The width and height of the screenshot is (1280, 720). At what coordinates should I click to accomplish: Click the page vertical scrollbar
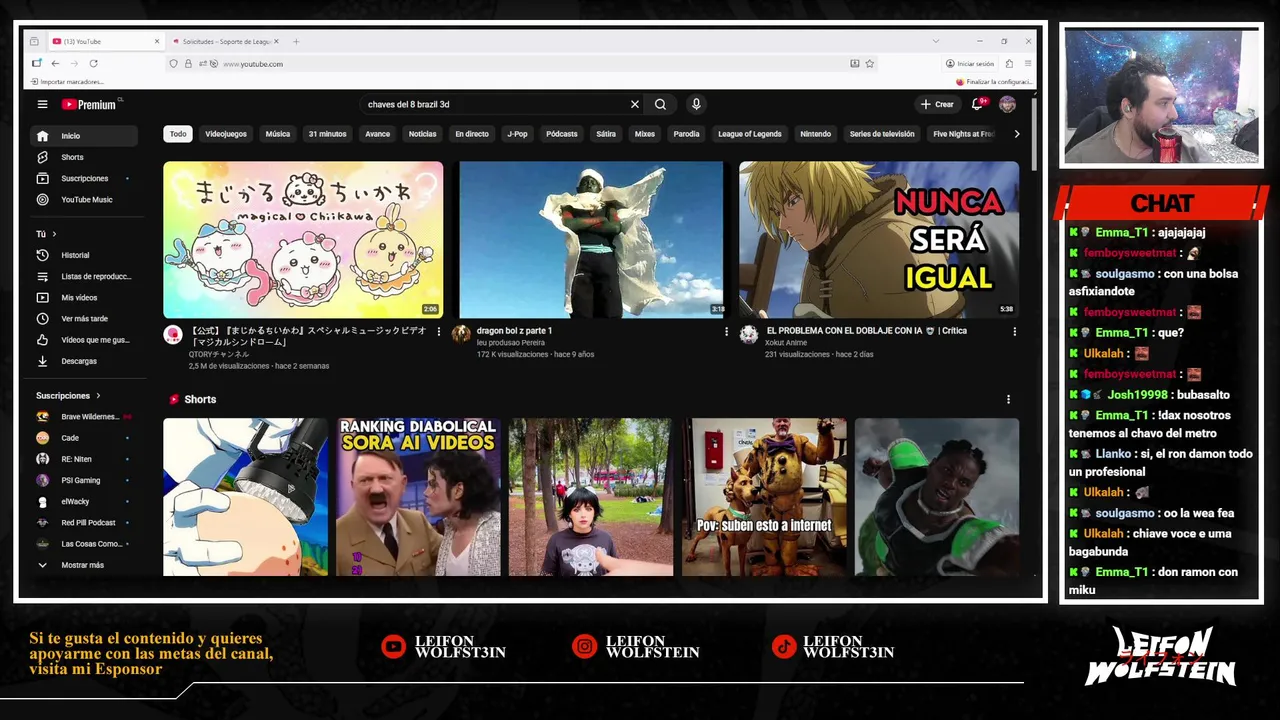pyautogui.click(x=1034, y=133)
